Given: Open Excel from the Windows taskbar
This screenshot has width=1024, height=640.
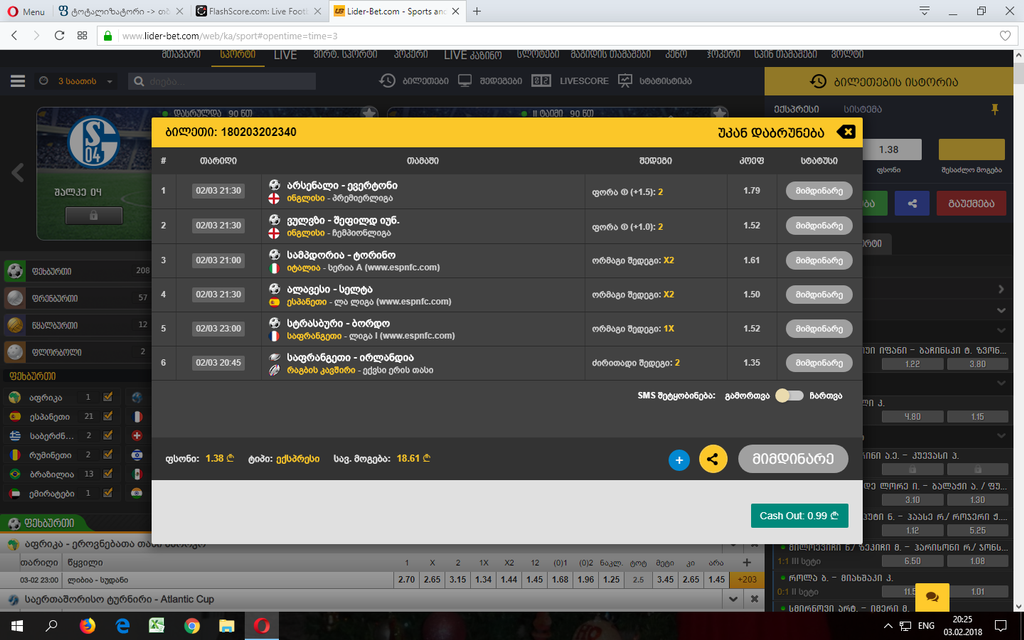Looking at the screenshot, I should coord(157,626).
